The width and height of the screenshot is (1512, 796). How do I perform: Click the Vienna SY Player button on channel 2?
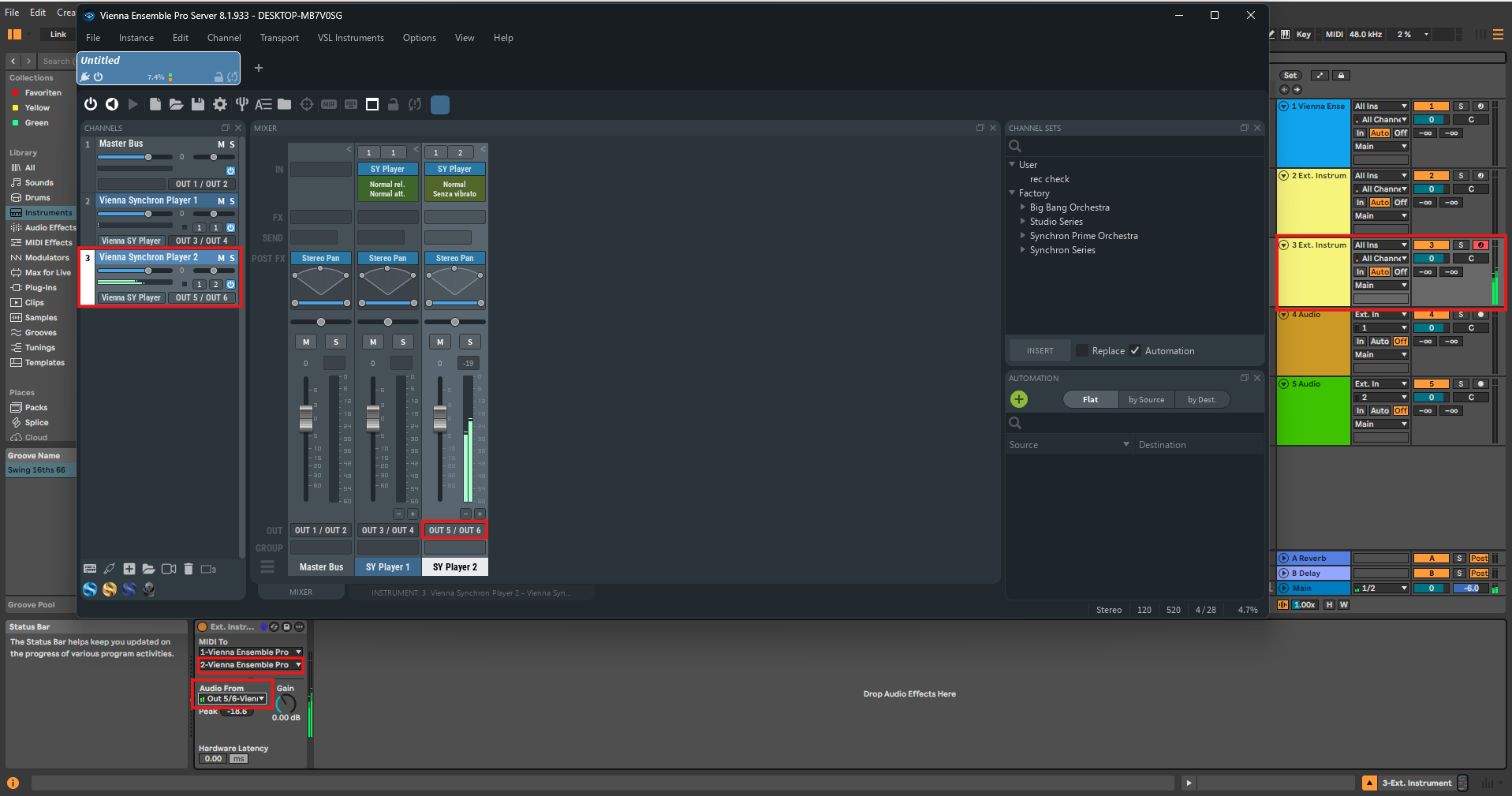131,241
